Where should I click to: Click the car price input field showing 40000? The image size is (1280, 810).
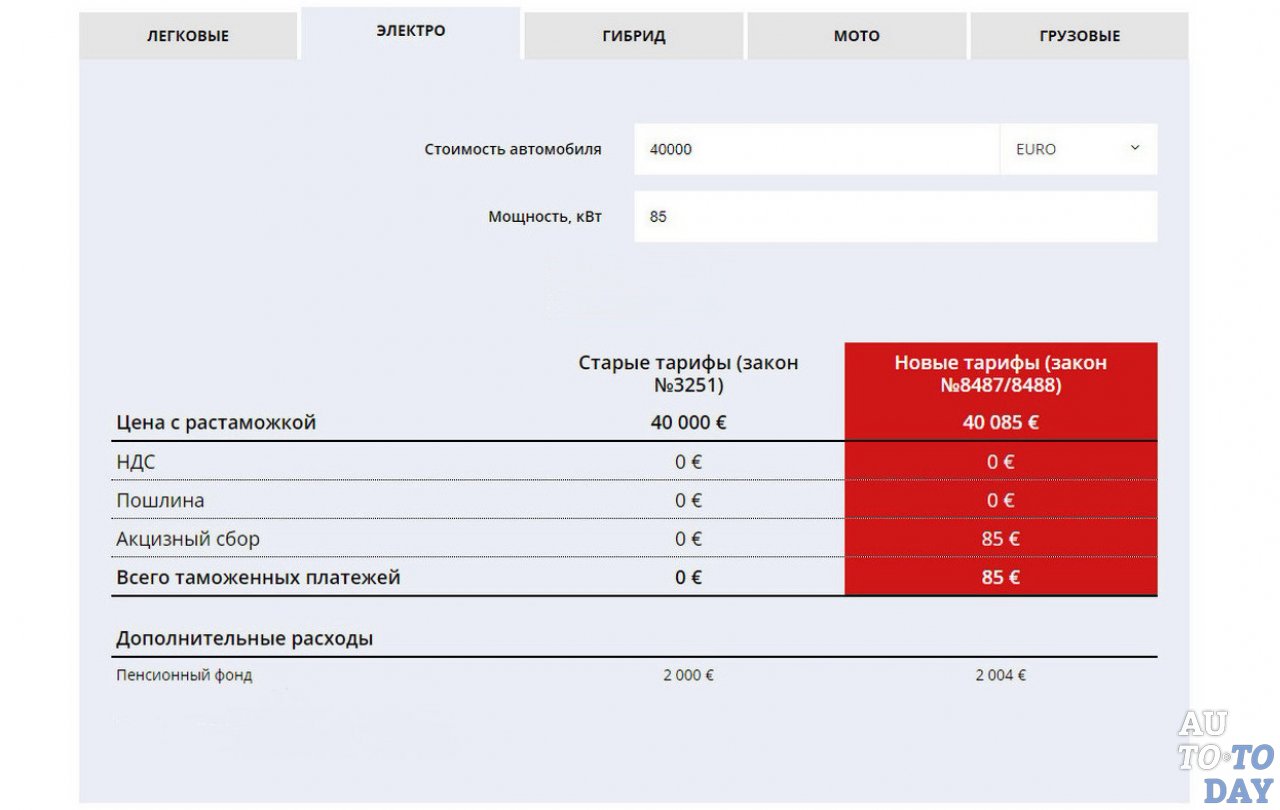(817, 149)
